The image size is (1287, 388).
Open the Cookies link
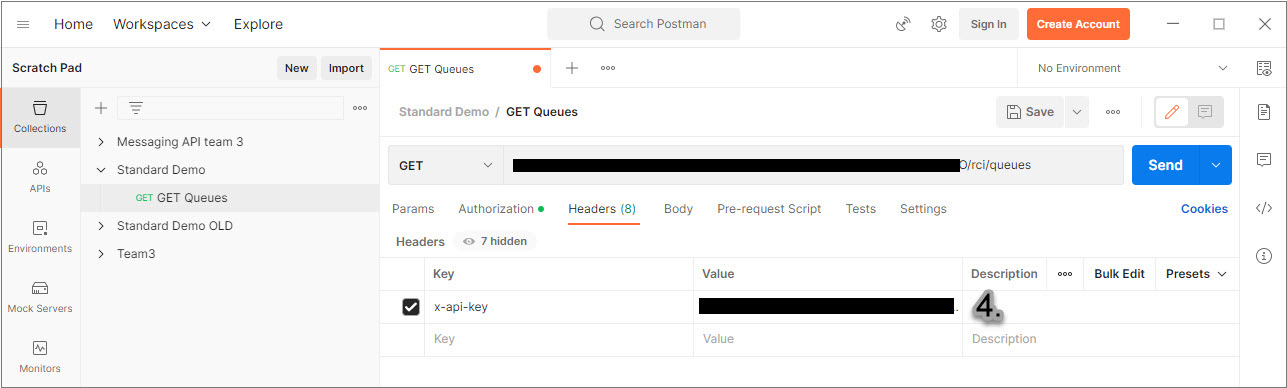point(1204,209)
